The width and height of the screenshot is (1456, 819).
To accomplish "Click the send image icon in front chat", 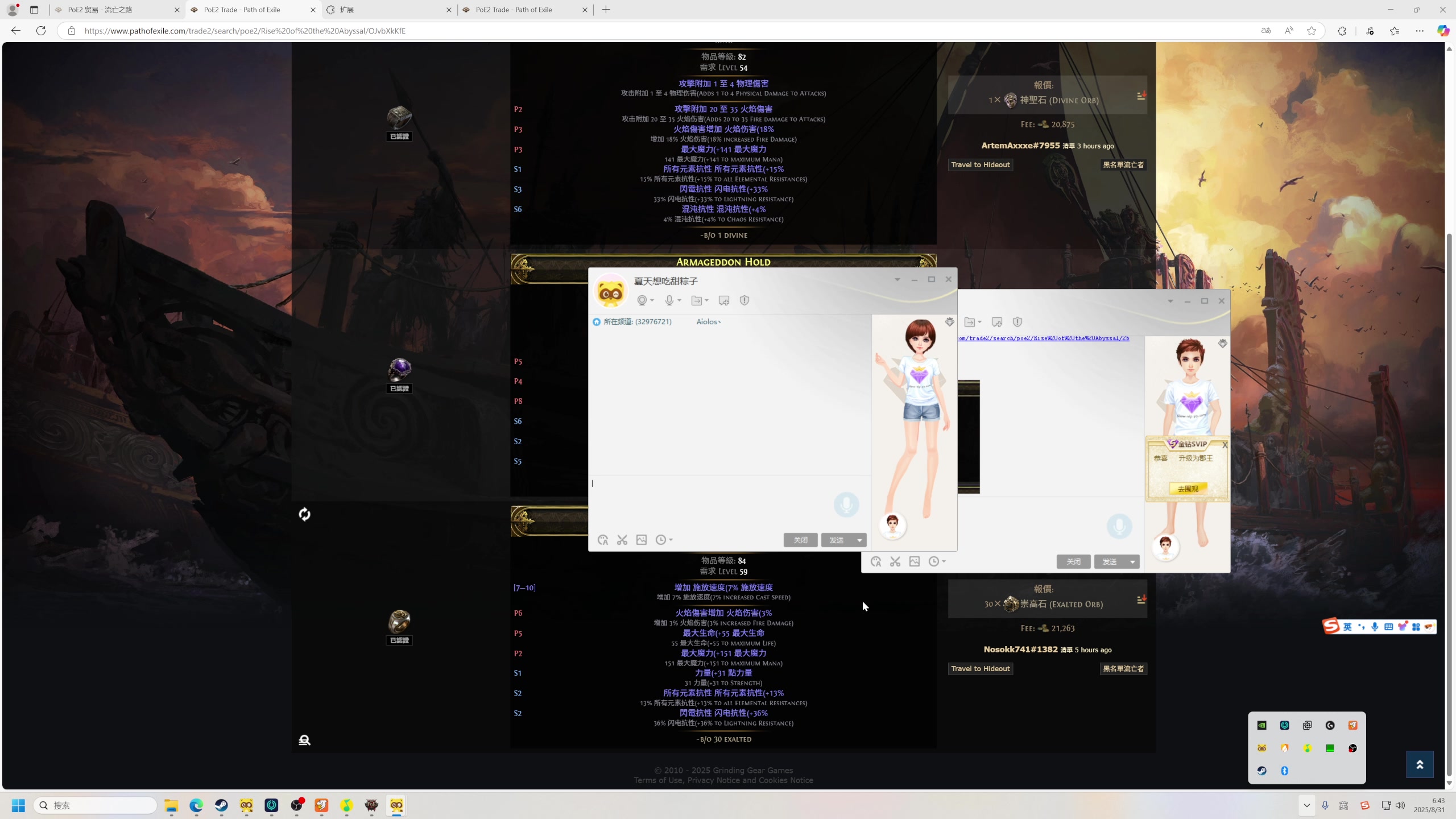I will (642, 540).
